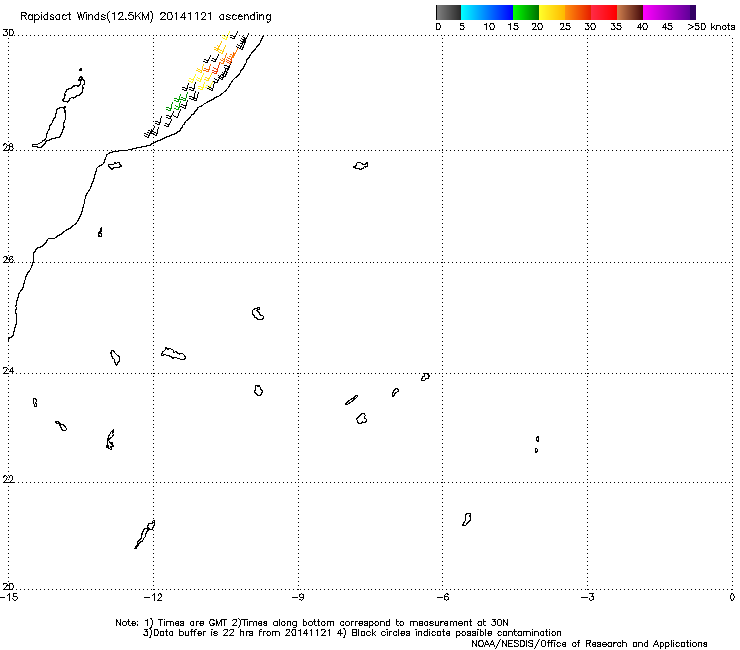Click the cyan-to-blue 5-15 knots legend gradient
This screenshot has width=740, height=650.
[x=487, y=12]
